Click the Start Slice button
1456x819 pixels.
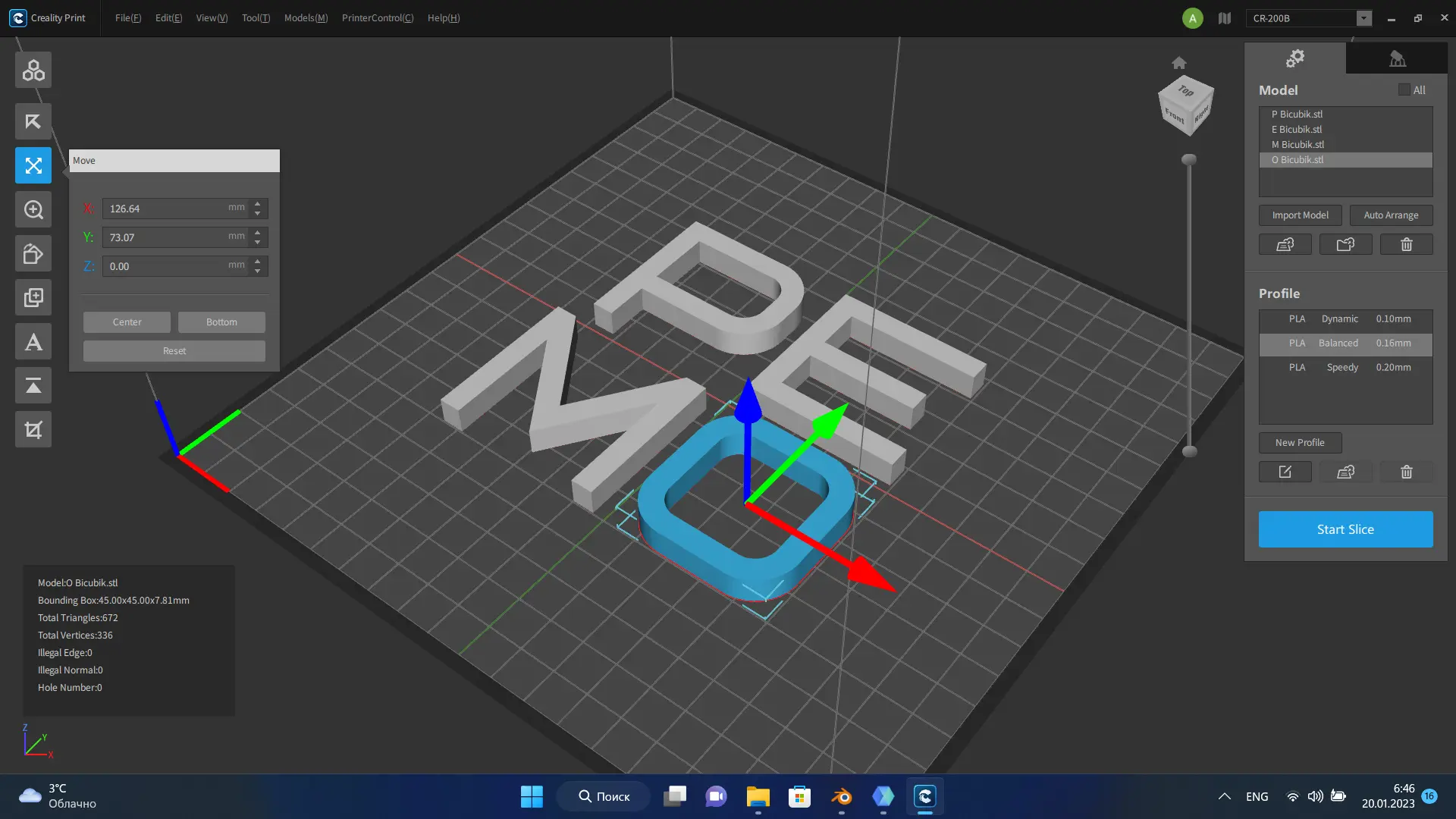coord(1345,529)
